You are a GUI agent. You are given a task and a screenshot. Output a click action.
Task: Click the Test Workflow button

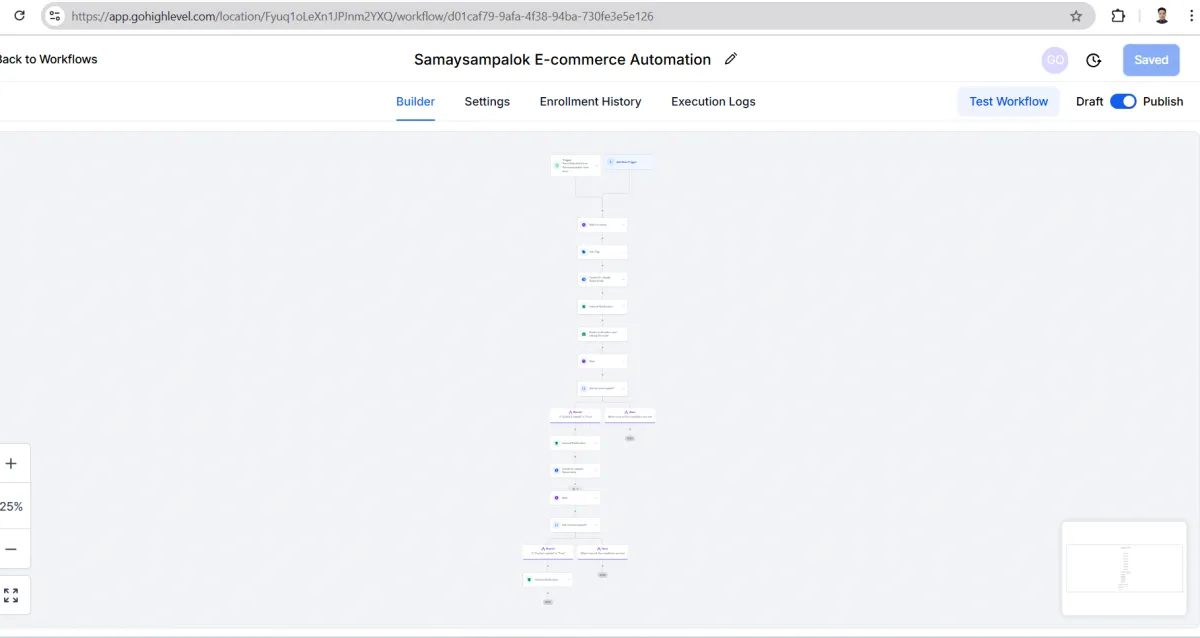coord(1008,101)
